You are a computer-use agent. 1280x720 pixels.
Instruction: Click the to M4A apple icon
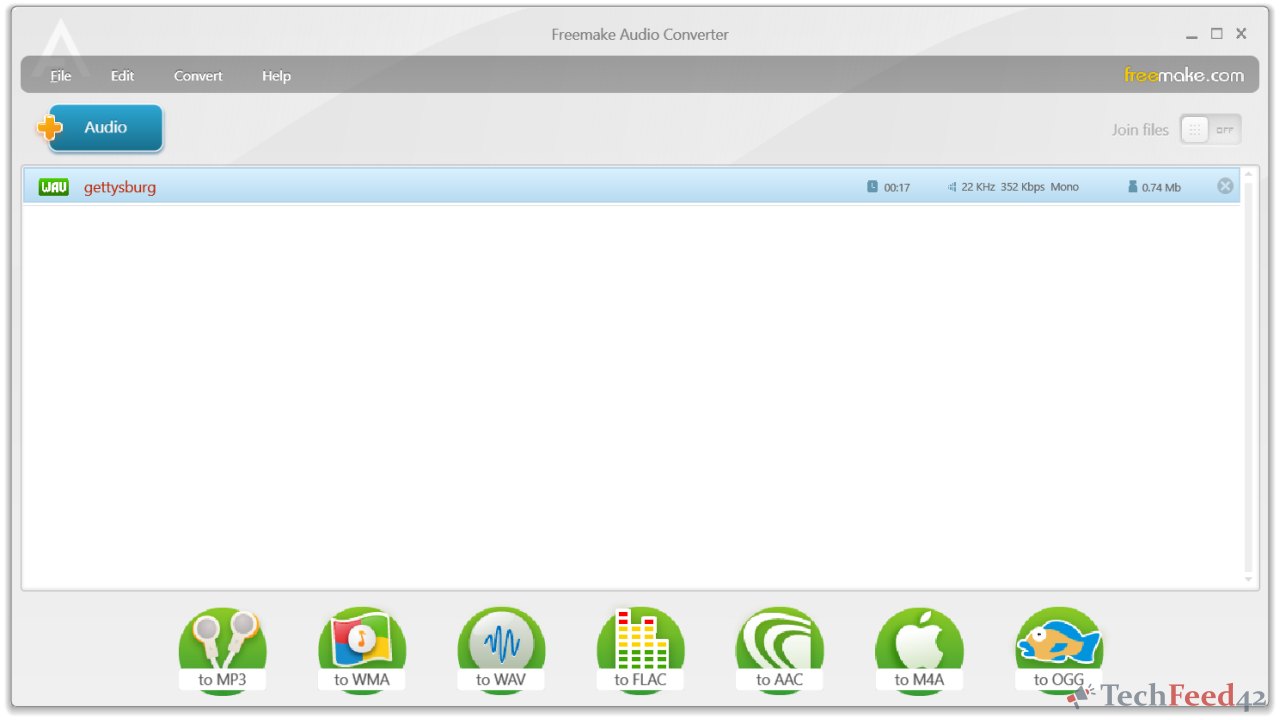[x=919, y=649]
